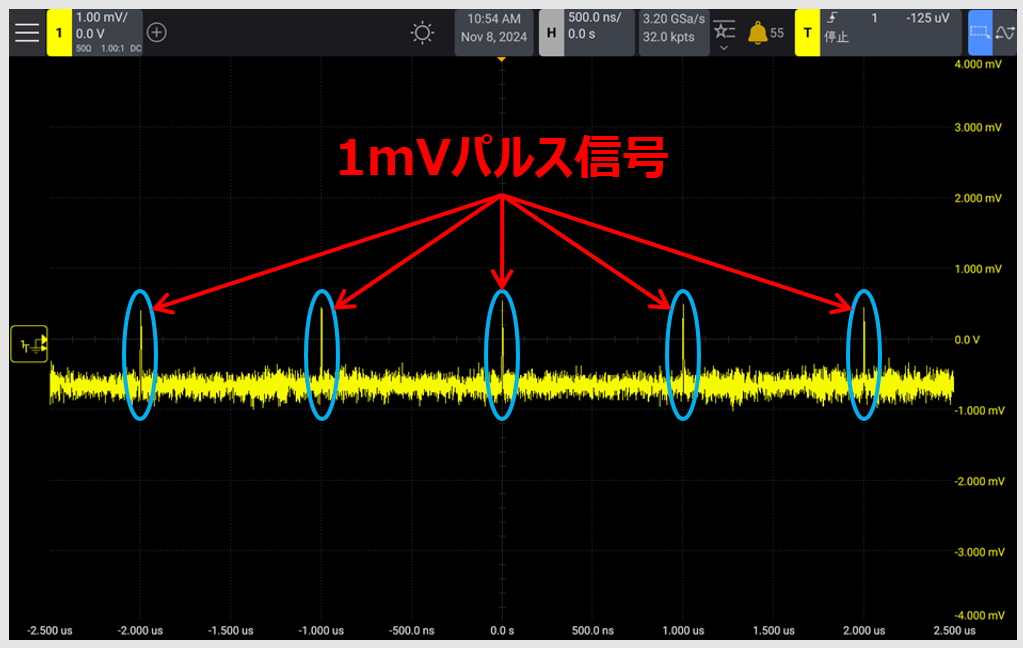1023x648 pixels.
Task: Open trigger rising edge slope setting
Action: click(x=832, y=18)
